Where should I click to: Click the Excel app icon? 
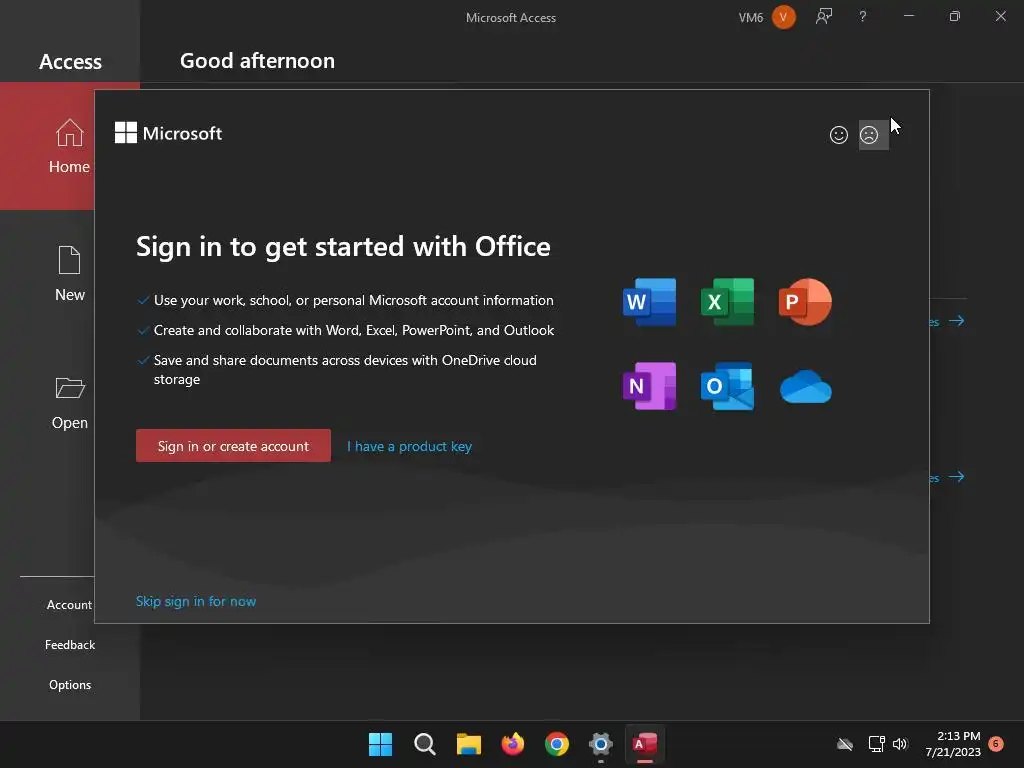(727, 302)
